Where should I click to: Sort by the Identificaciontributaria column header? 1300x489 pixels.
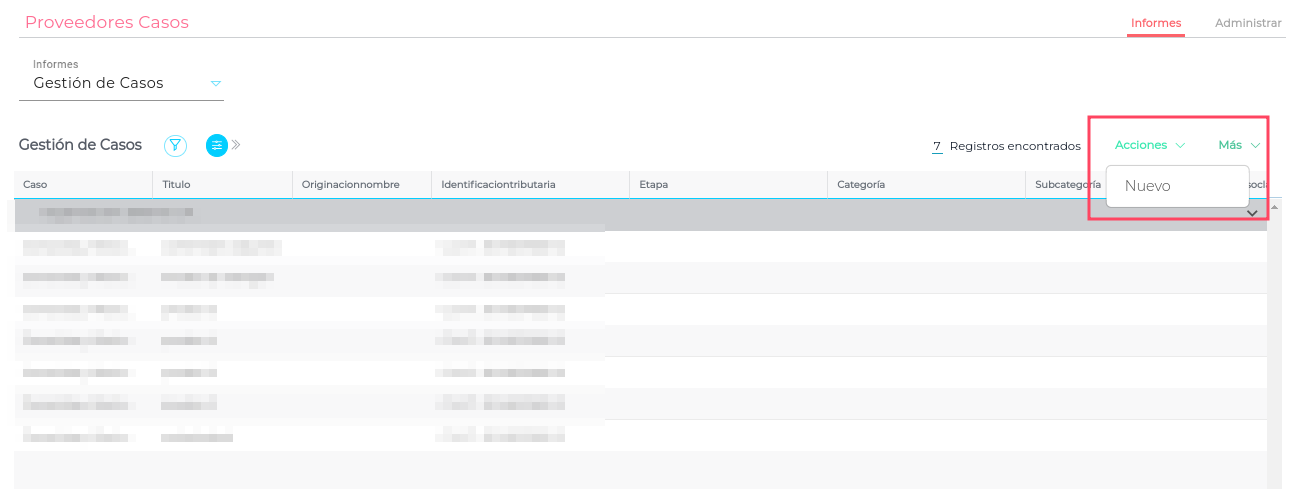530,184
